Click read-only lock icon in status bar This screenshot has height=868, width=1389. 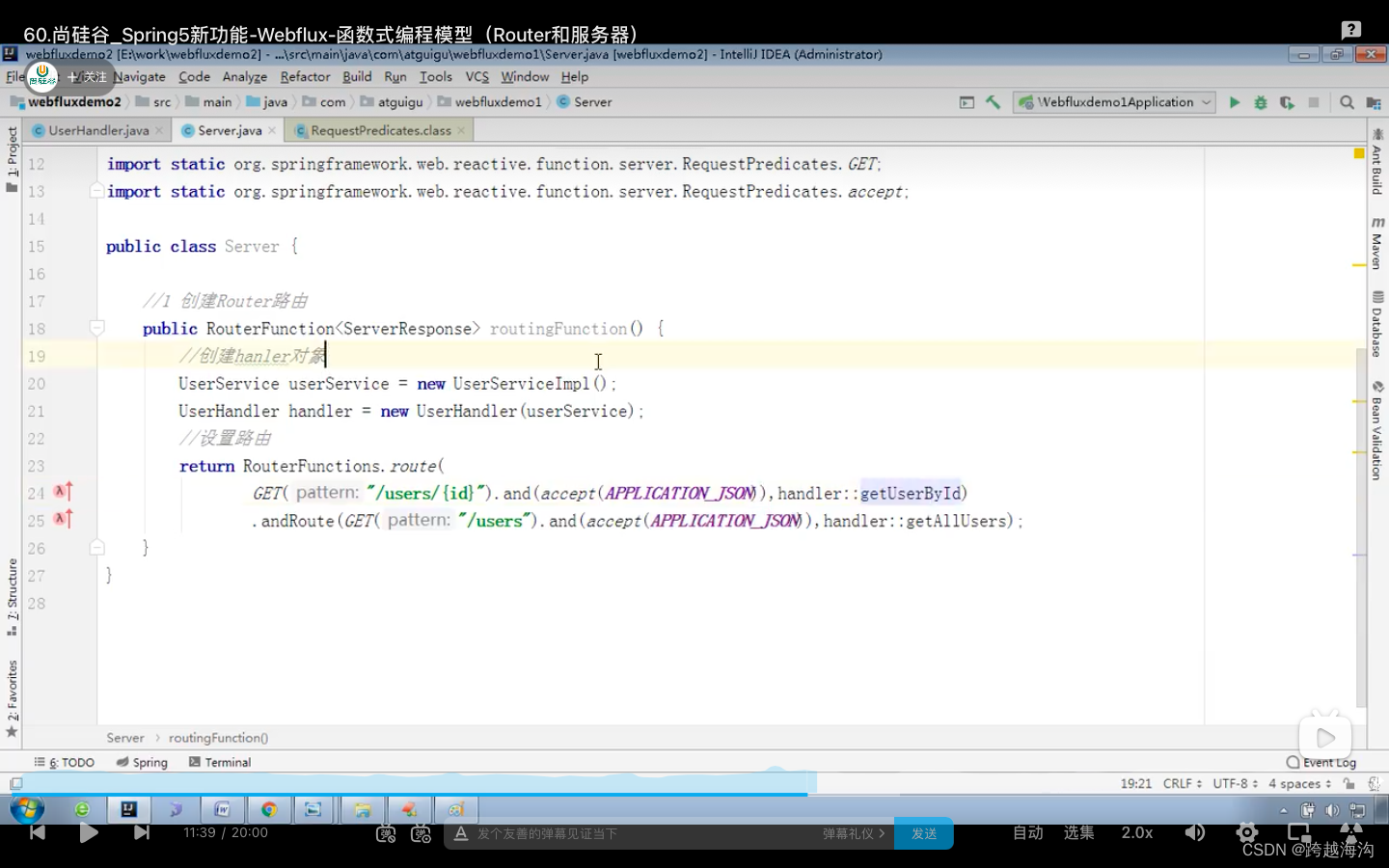[1349, 783]
